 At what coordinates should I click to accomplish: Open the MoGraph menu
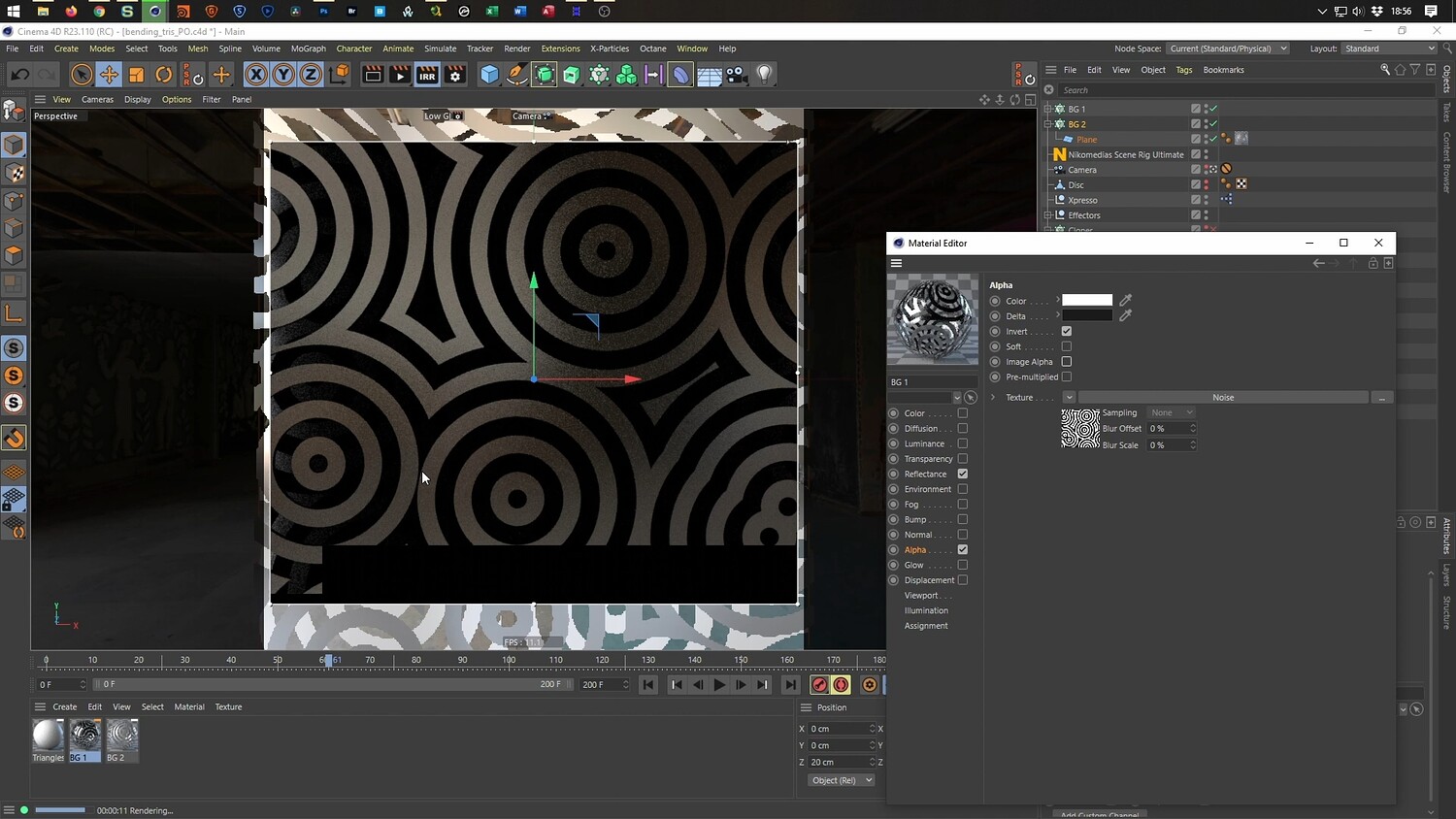pos(309,49)
